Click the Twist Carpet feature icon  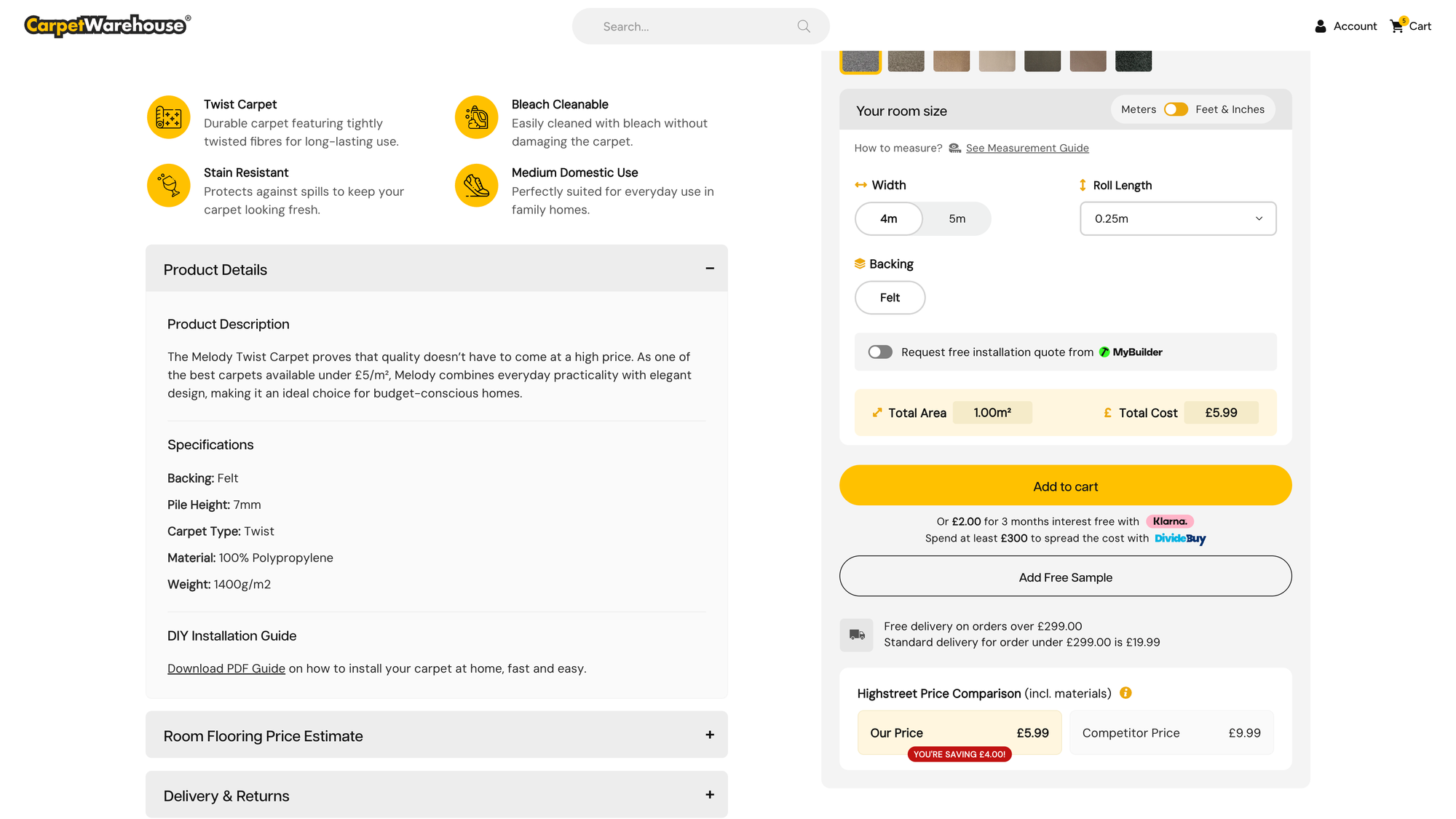(x=168, y=117)
